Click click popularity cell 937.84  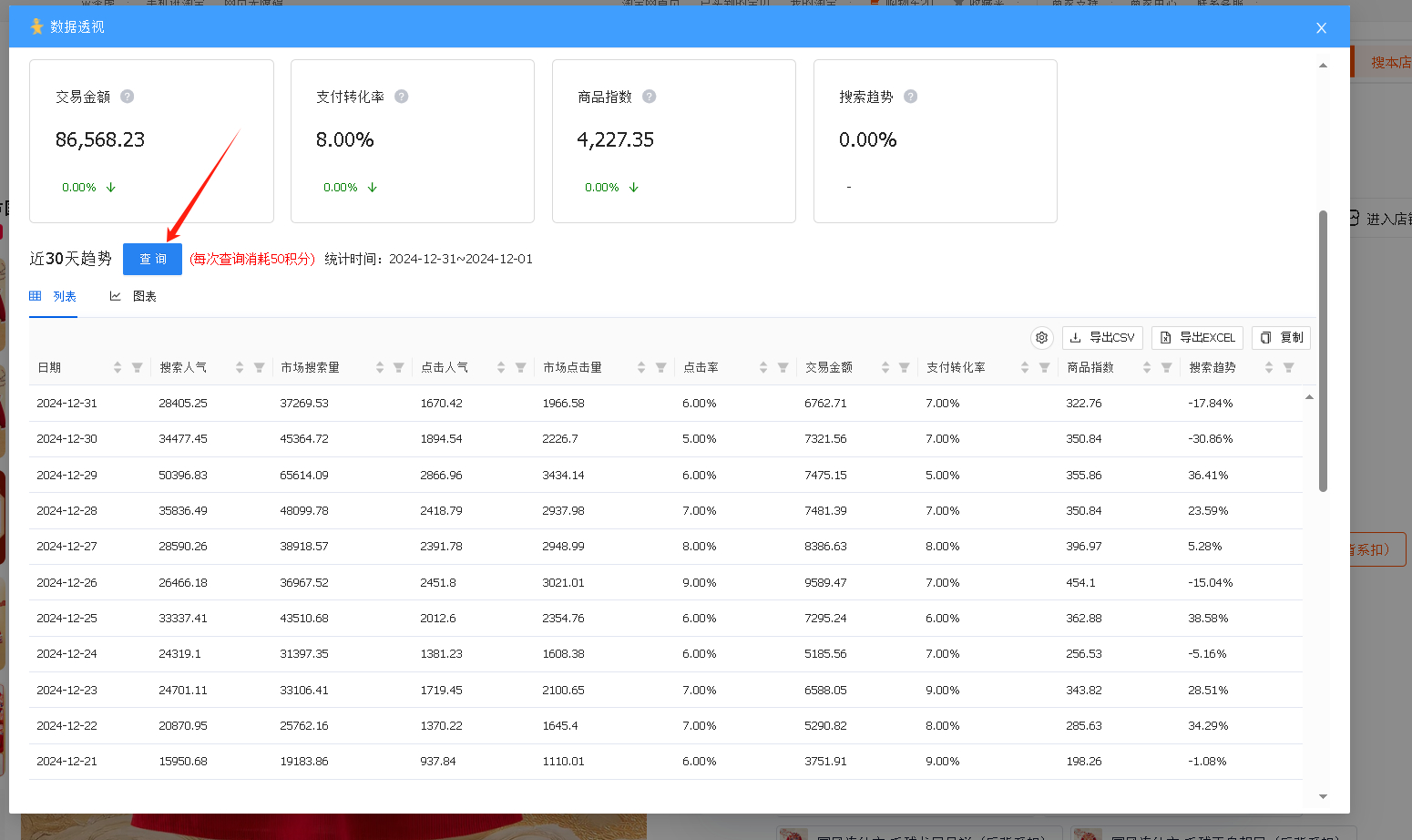click(x=438, y=762)
